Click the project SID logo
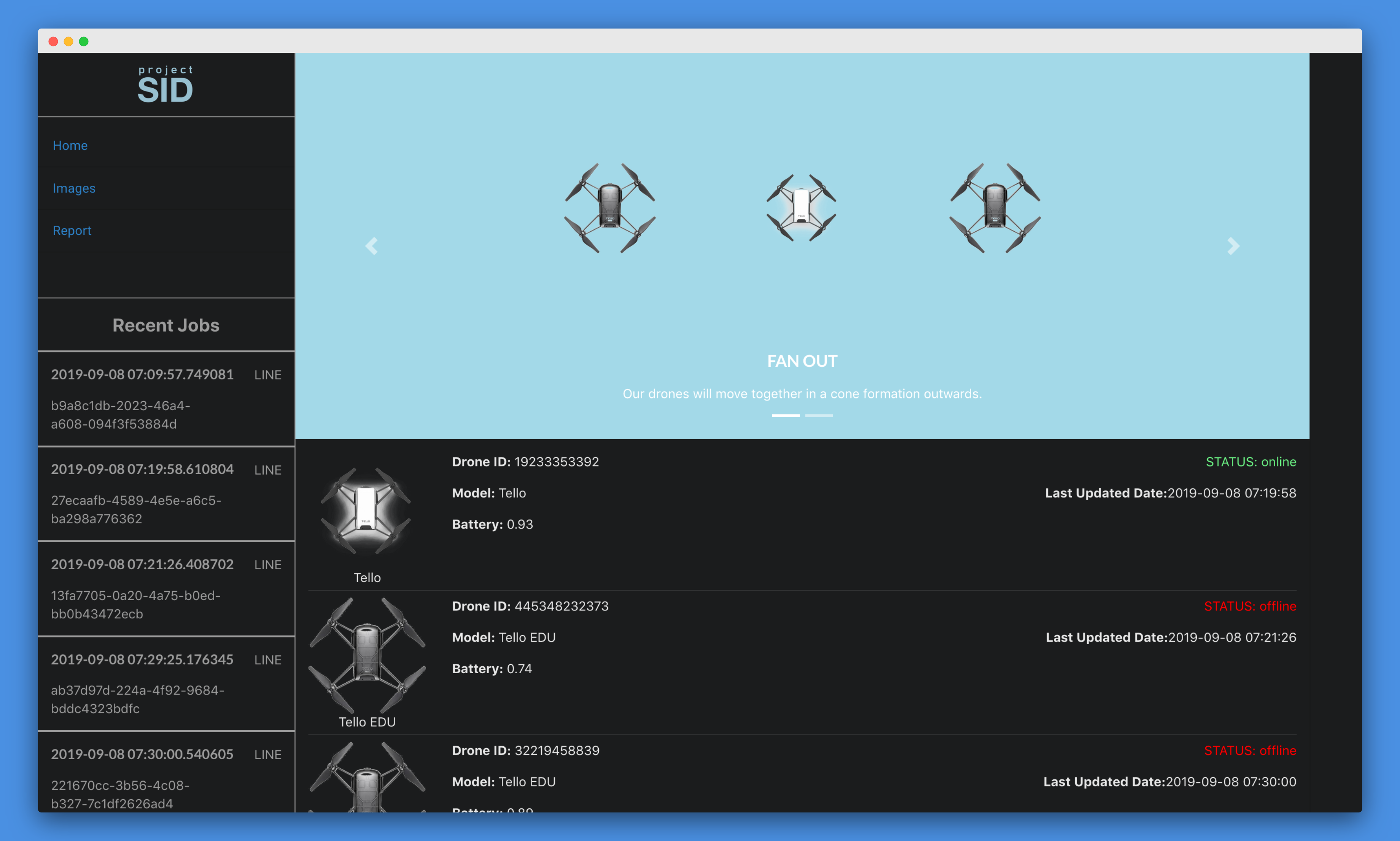Viewport: 1400px width, 841px height. (165, 85)
